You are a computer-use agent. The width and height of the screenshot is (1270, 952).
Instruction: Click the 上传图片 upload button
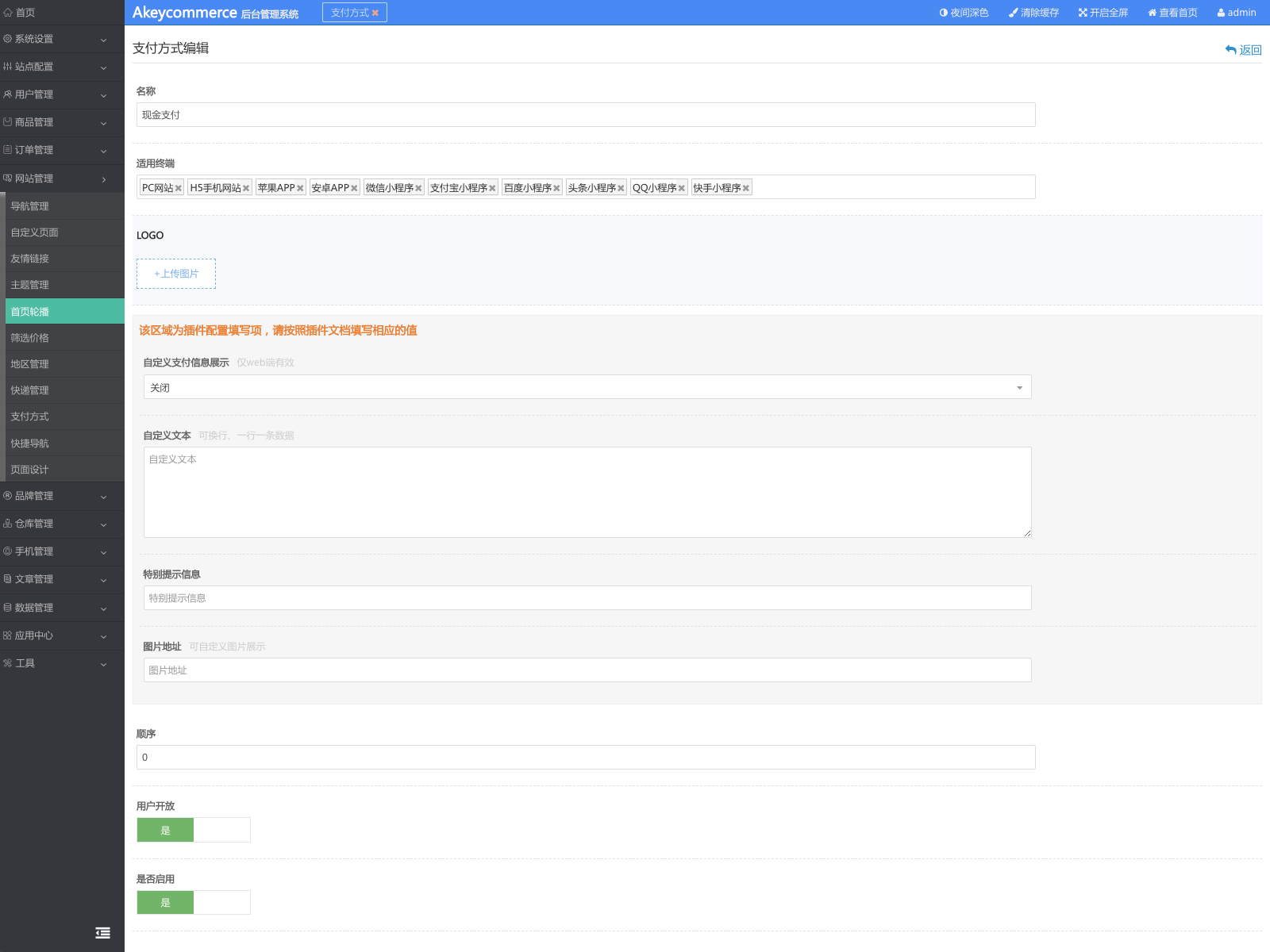pyautogui.click(x=176, y=274)
